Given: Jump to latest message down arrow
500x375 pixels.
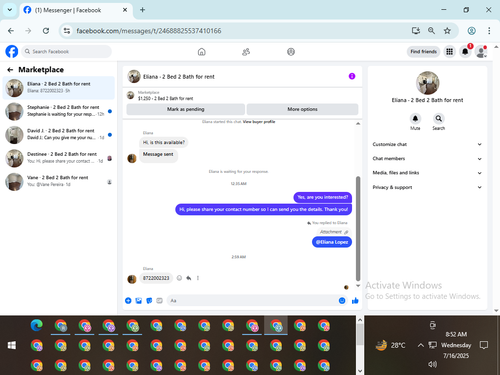Looking at the screenshot, I should click(358, 286).
